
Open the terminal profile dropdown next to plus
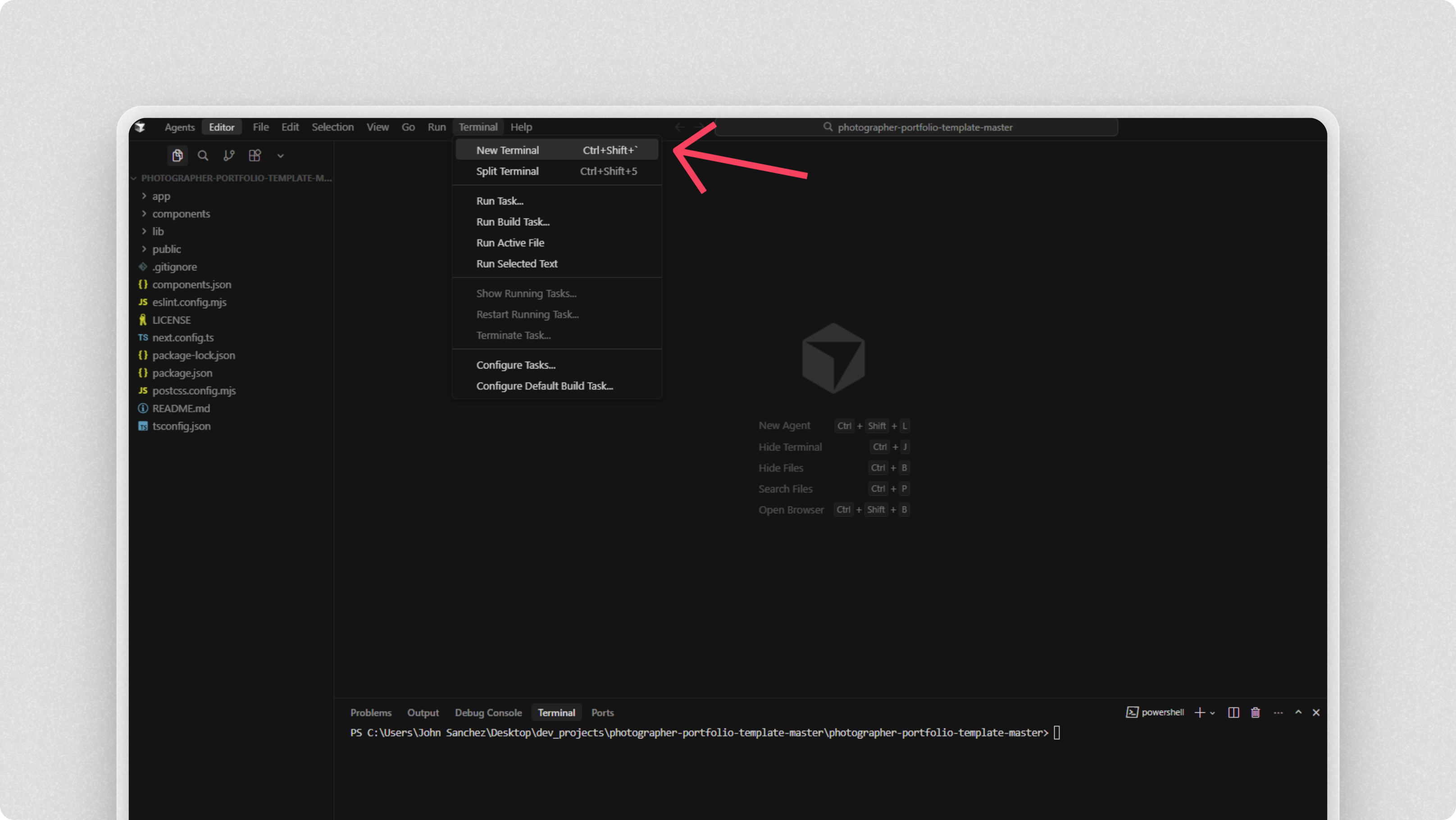click(x=1212, y=712)
